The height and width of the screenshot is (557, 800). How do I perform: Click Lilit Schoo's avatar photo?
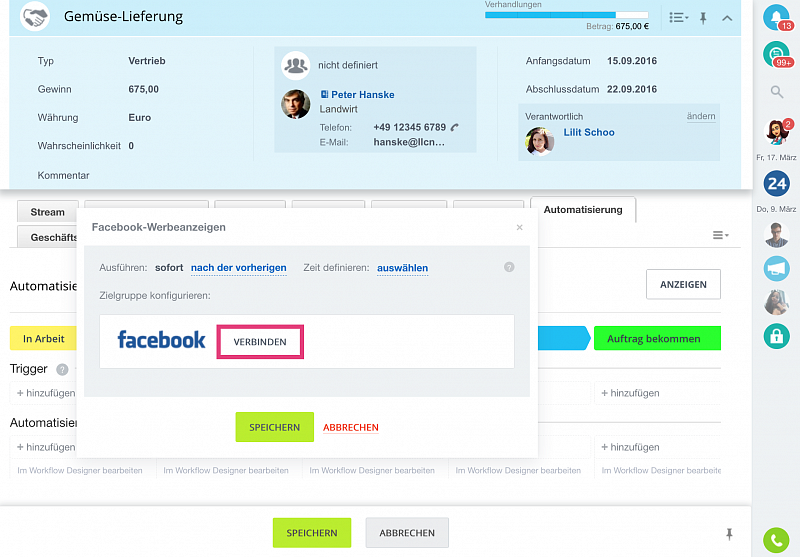(540, 141)
